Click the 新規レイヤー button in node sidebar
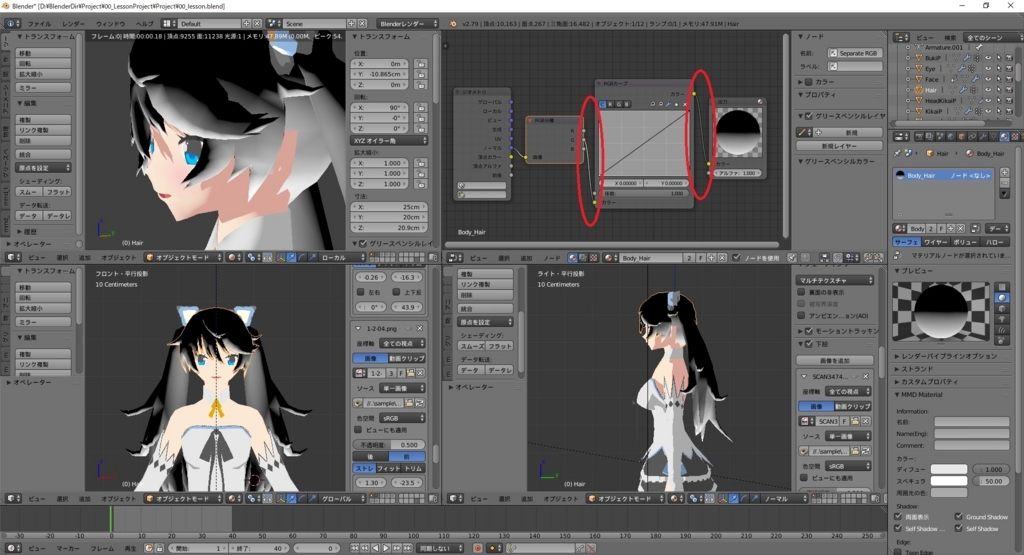The width and height of the screenshot is (1024, 555). pyautogui.click(x=839, y=146)
